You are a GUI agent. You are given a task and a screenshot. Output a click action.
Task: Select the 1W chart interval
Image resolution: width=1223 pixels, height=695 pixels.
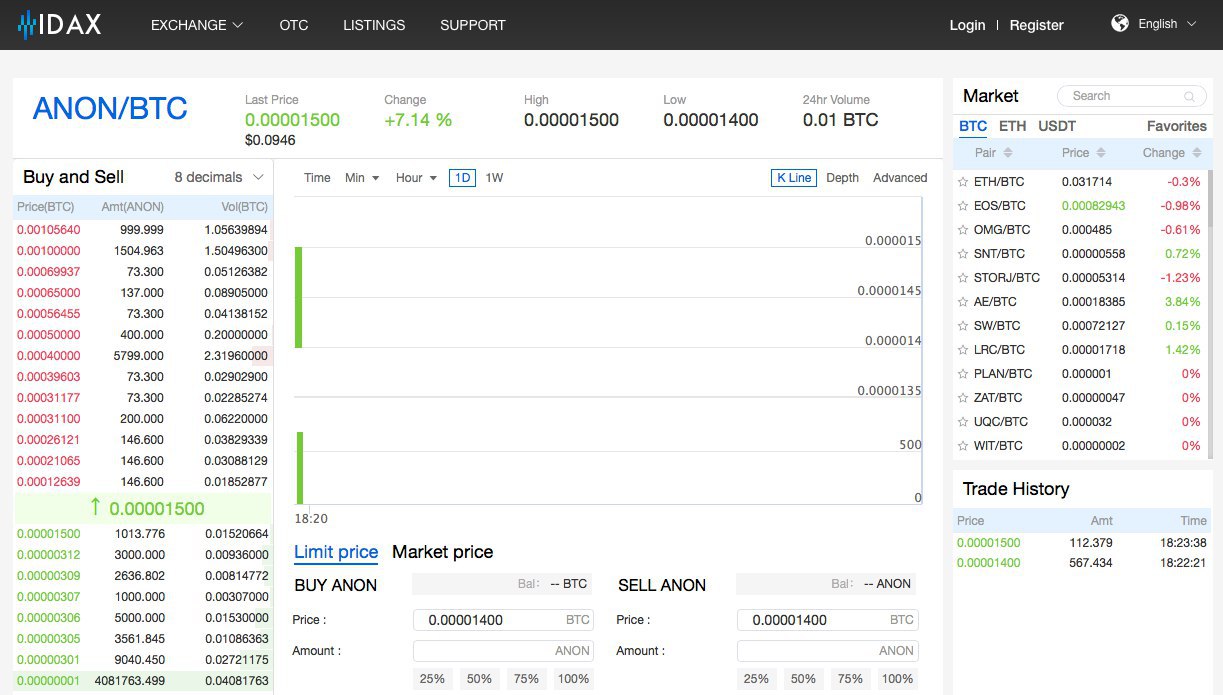[494, 178]
